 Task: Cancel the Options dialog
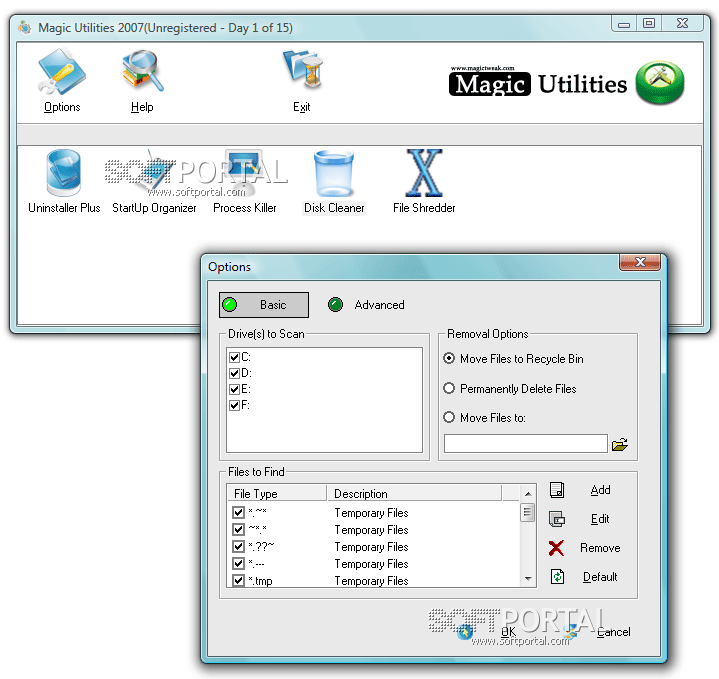coord(614,632)
